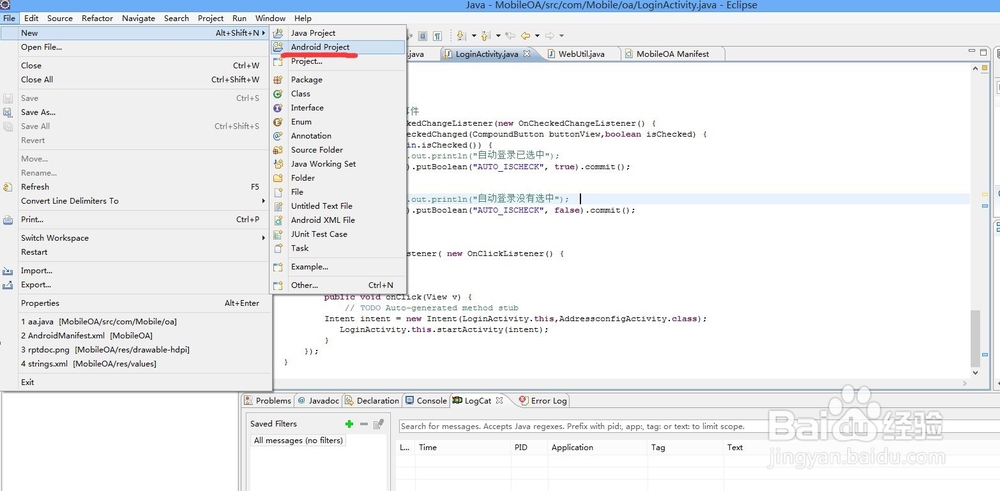The image size is (1000, 491).
Task: Select Java Project in the New submenu
Action: [x=338, y=33]
